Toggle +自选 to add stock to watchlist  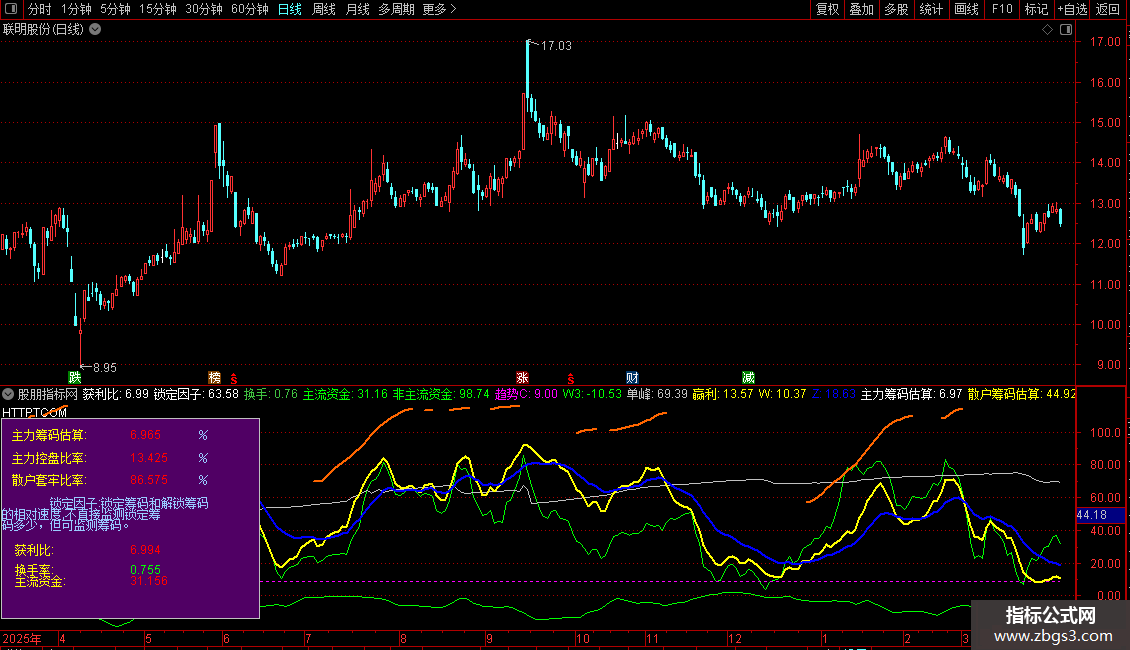click(x=1072, y=9)
